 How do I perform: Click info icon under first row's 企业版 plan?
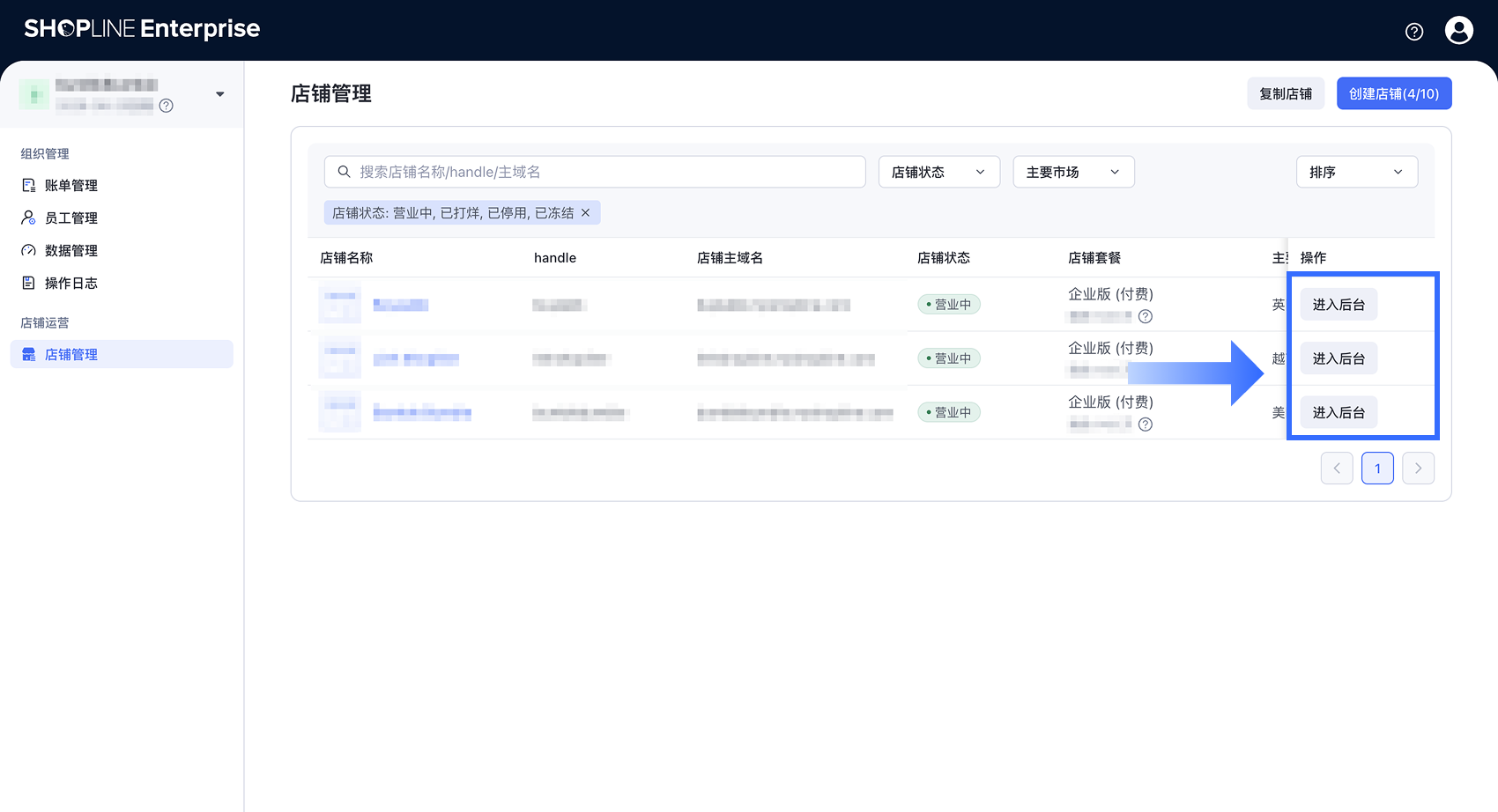(x=1146, y=317)
